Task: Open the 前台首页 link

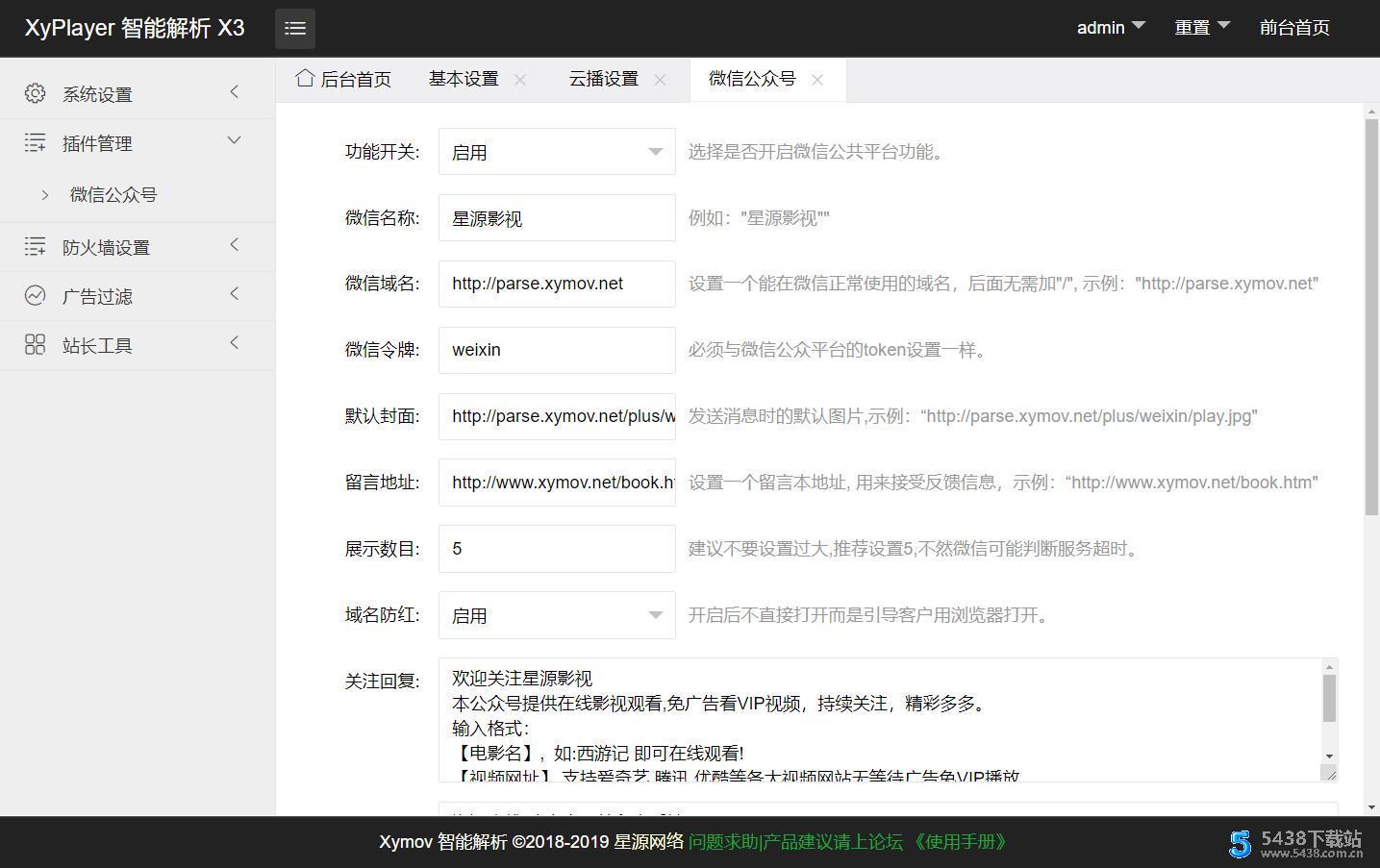Action: [1294, 28]
